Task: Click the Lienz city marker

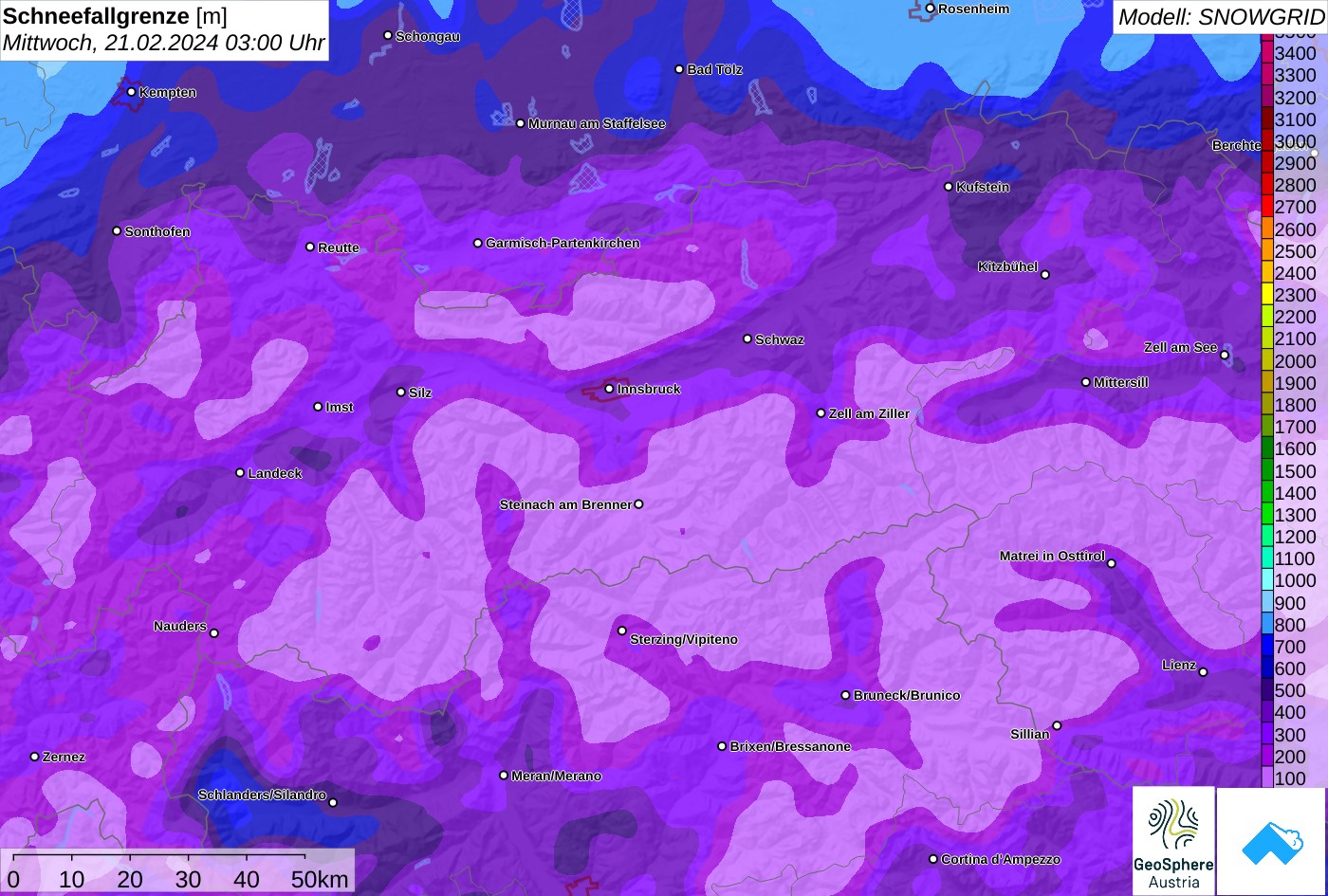Action: coord(1203,672)
